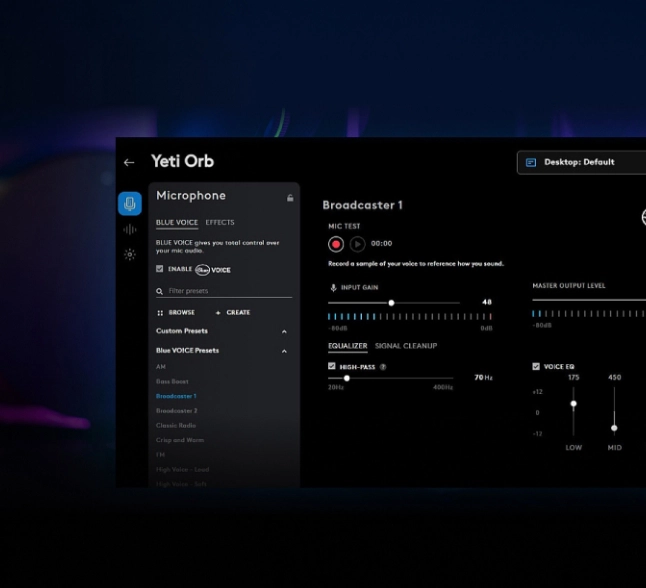Image resolution: width=646 pixels, height=588 pixels.
Task: Start mic test recording with red button
Action: pyautogui.click(x=336, y=244)
